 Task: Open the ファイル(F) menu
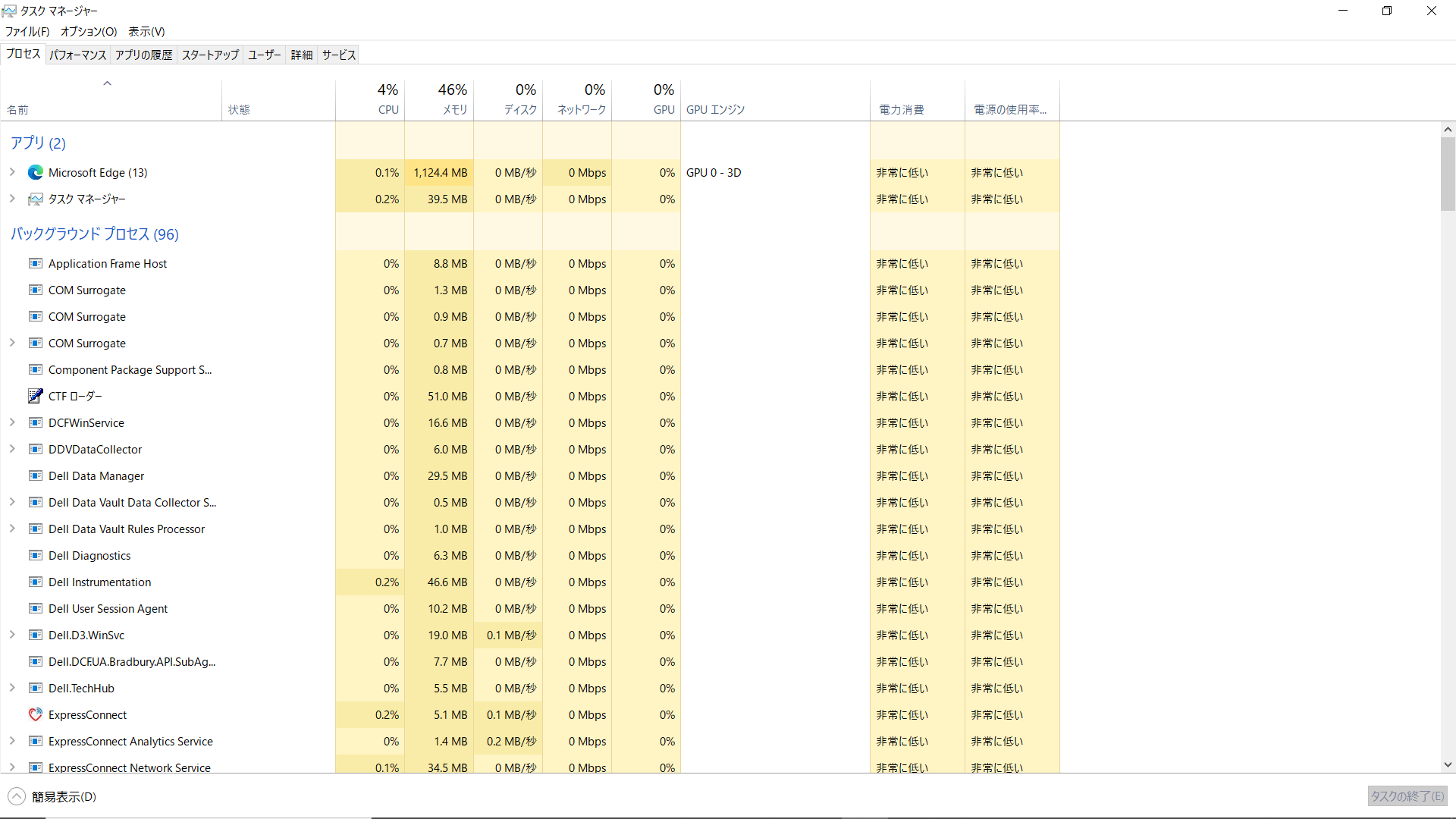[27, 31]
